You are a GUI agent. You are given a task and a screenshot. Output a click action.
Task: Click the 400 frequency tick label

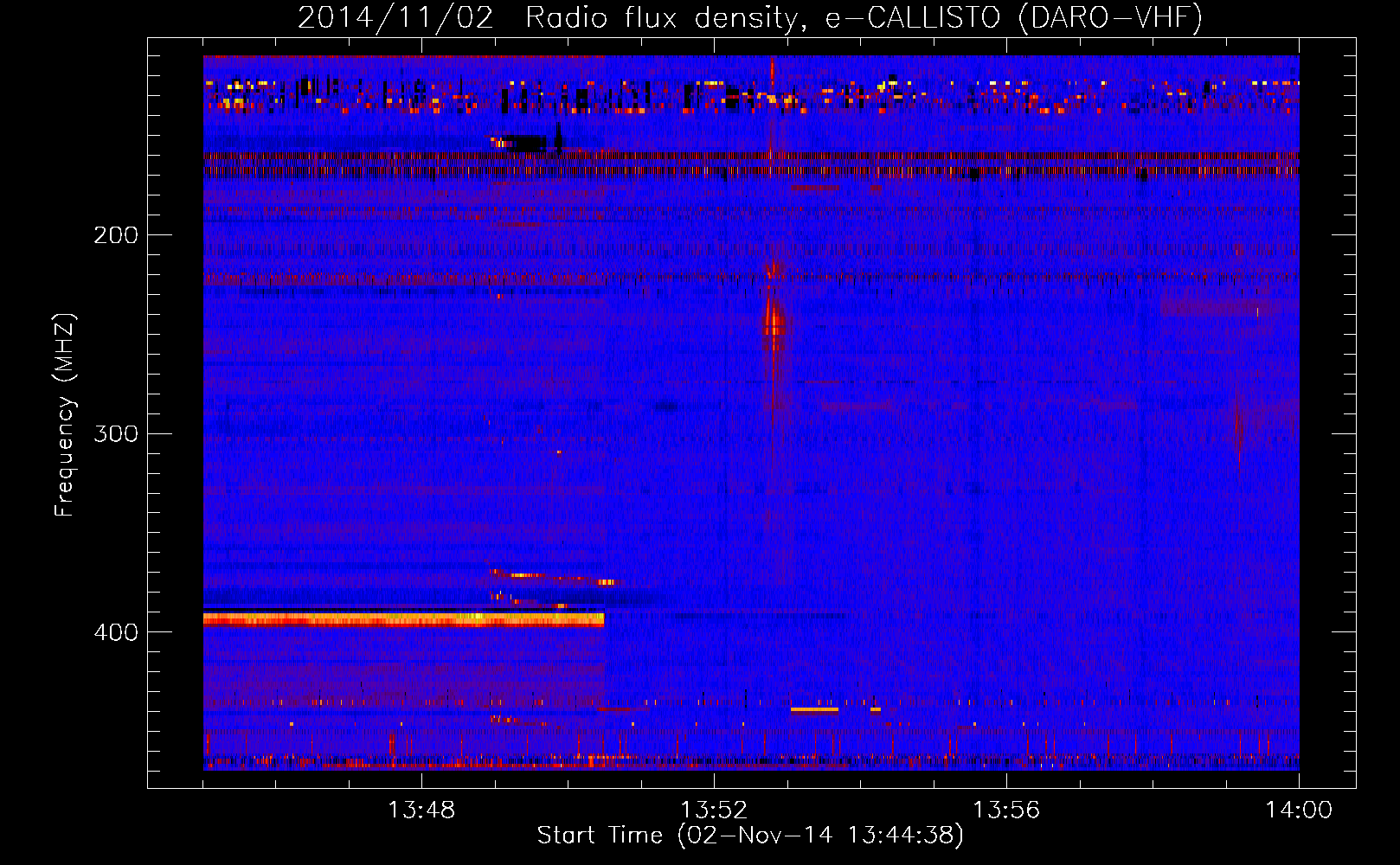point(116,632)
